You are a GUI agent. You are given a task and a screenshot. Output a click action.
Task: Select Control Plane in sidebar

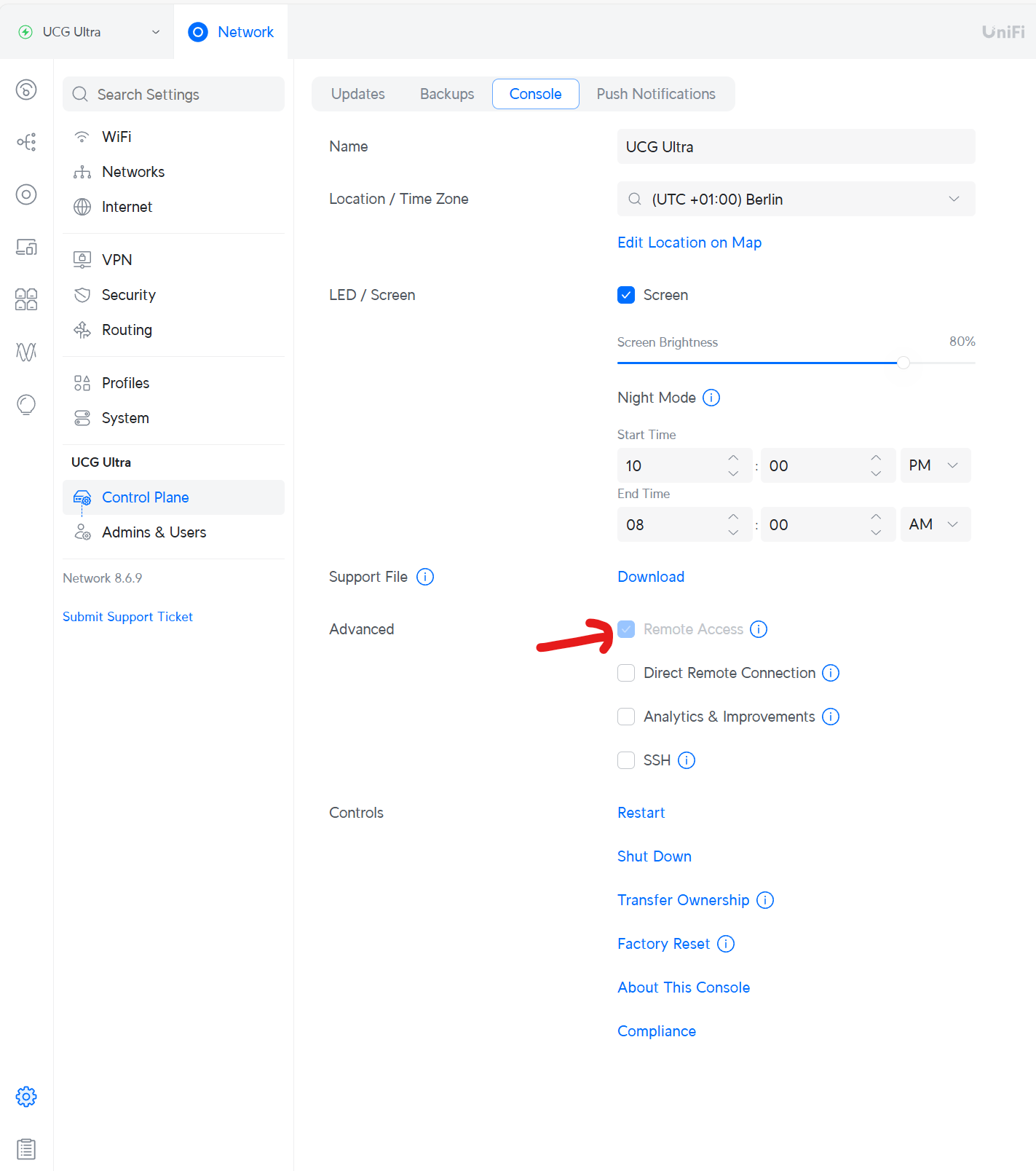[173, 497]
